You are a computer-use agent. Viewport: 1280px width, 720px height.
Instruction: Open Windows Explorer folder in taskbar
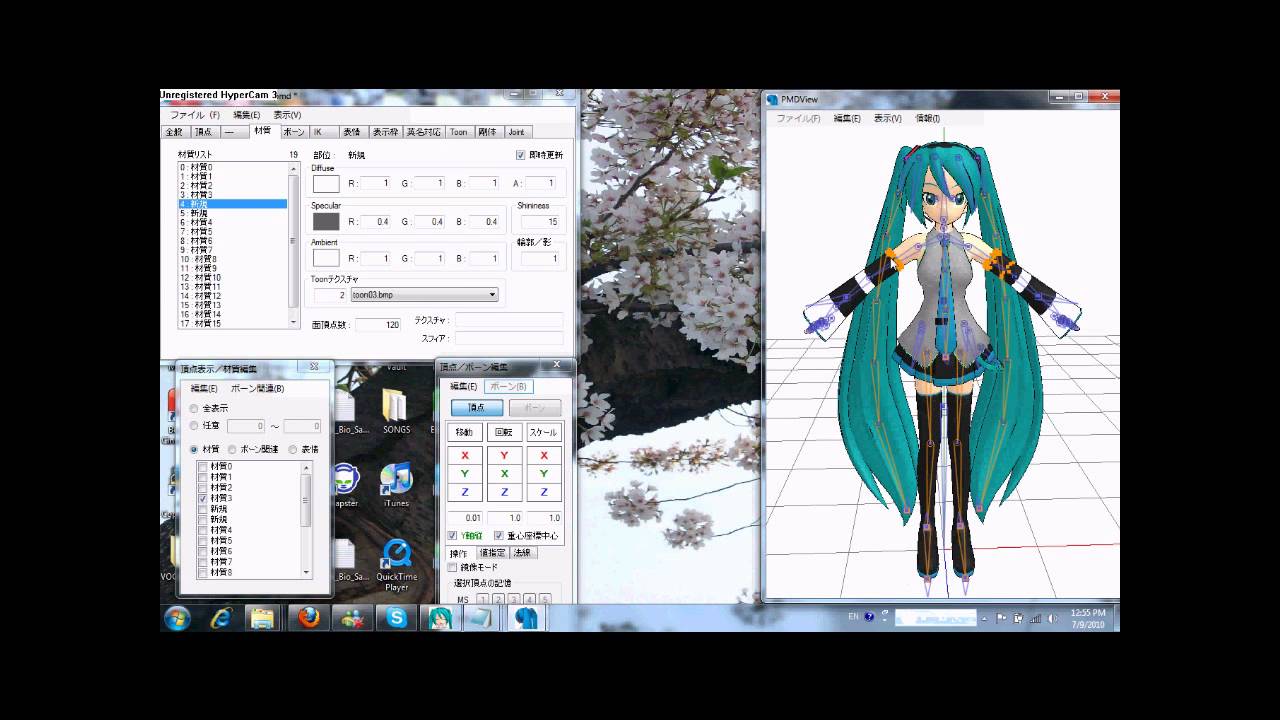tap(262, 618)
